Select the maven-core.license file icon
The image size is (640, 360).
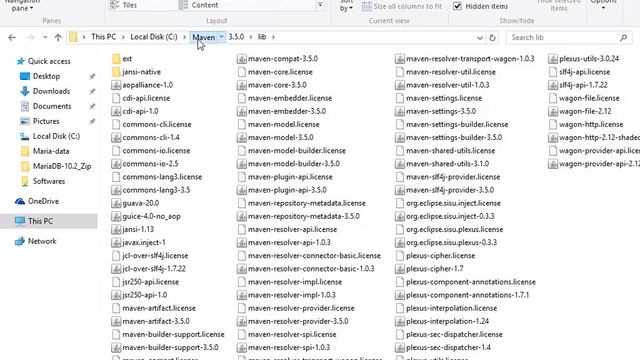pyautogui.click(x=242, y=72)
